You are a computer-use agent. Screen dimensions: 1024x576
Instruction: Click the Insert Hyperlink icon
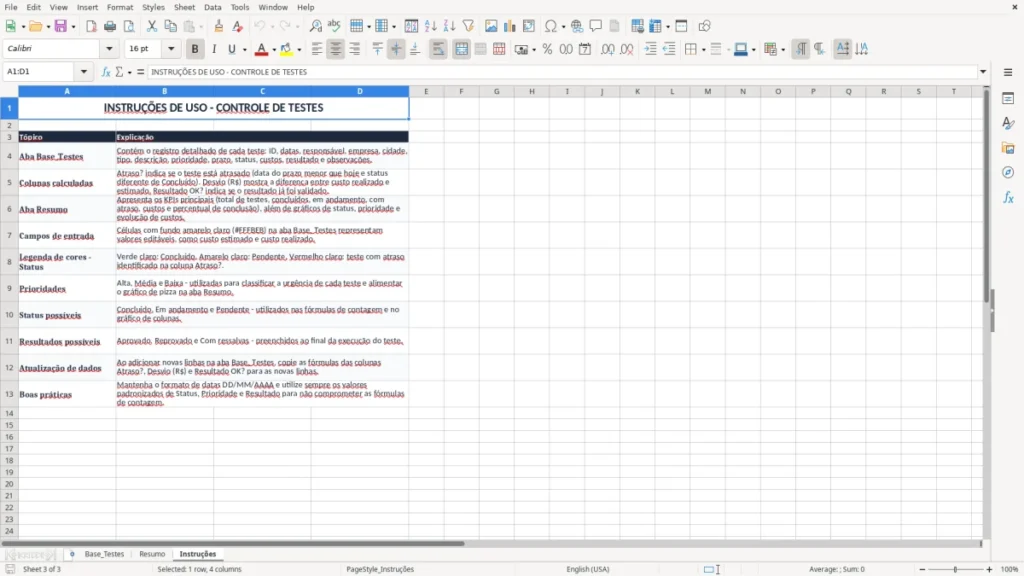577,26
